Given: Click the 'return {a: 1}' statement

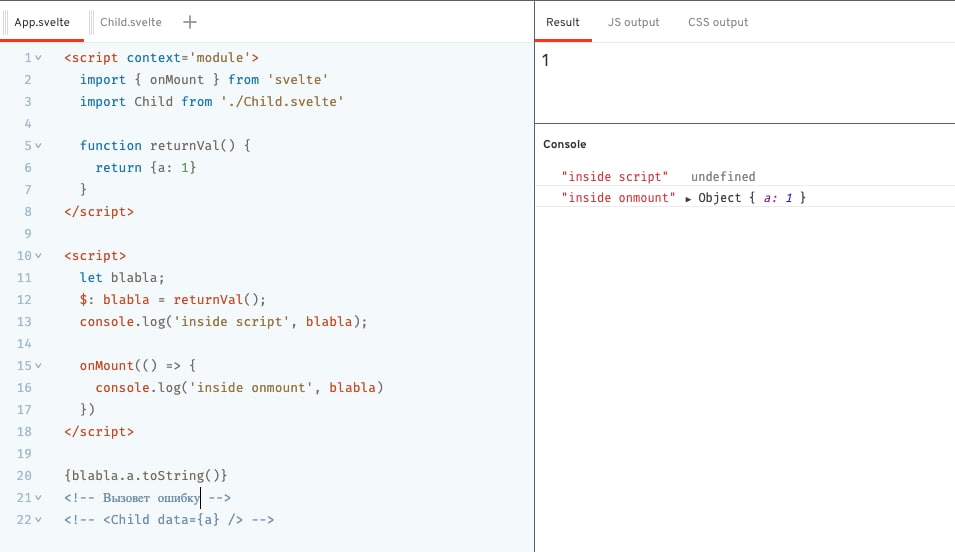Looking at the screenshot, I should pyautogui.click(x=146, y=168).
